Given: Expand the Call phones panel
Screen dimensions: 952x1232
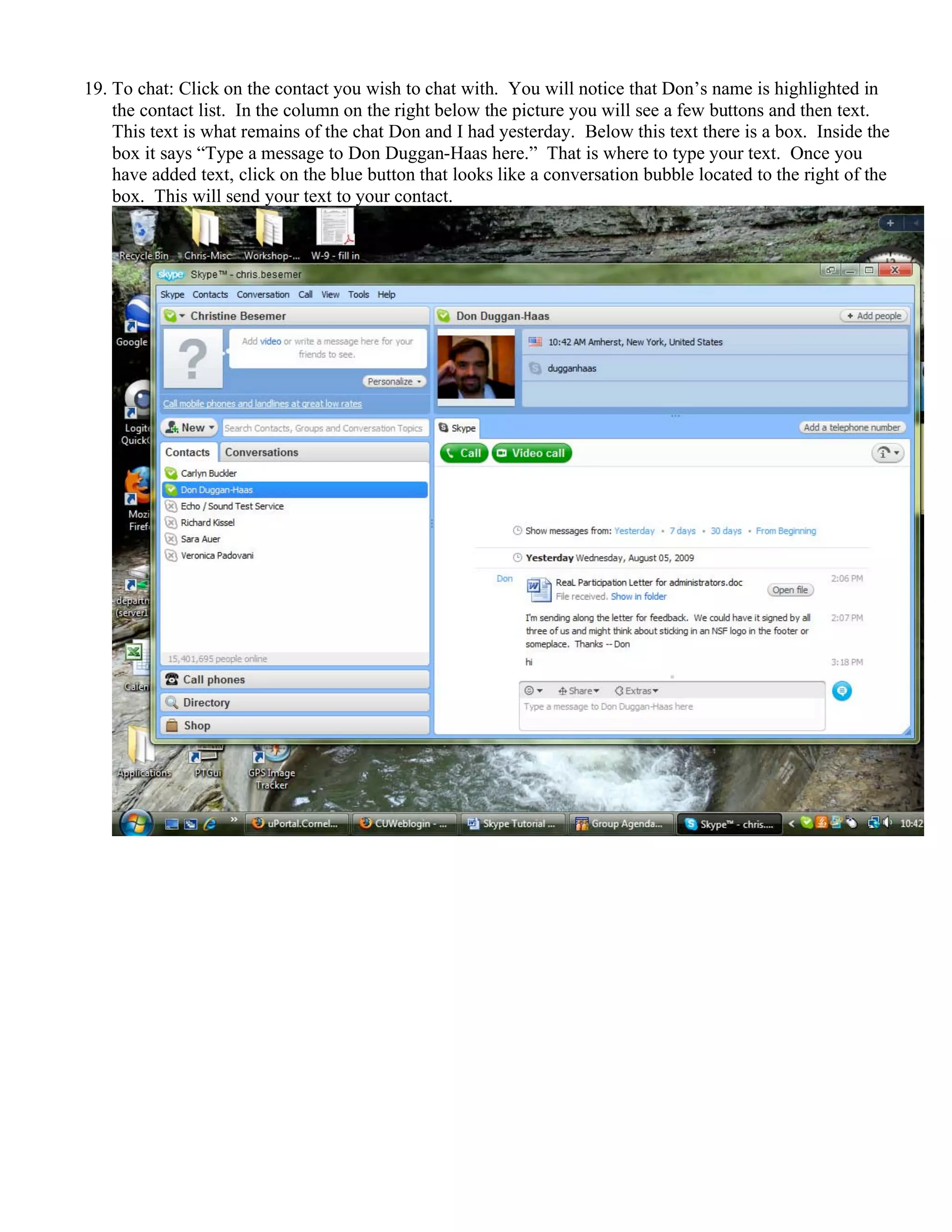Looking at the screenshot, I should coord(295,679).
